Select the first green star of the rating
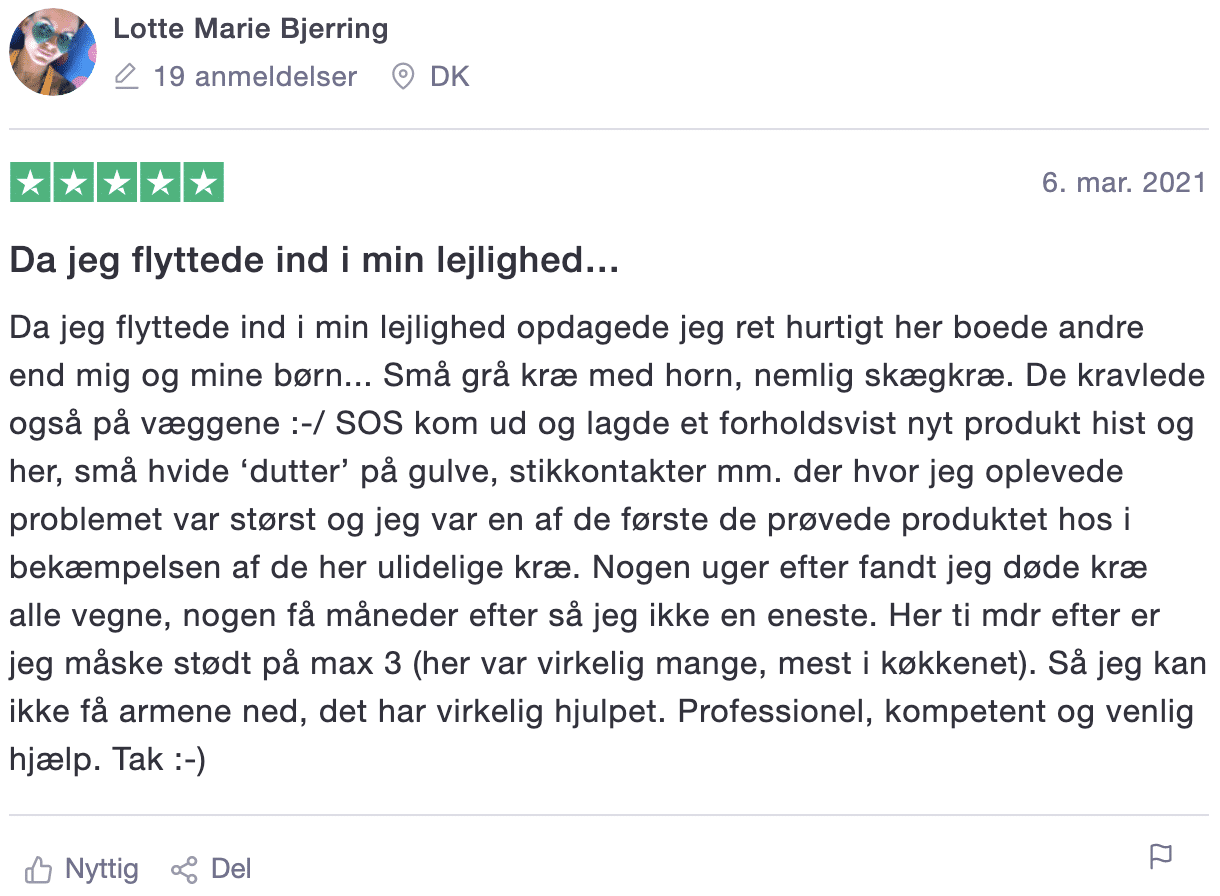Image resolution: width=1220 pixels, height=896 pixels. 30,182
